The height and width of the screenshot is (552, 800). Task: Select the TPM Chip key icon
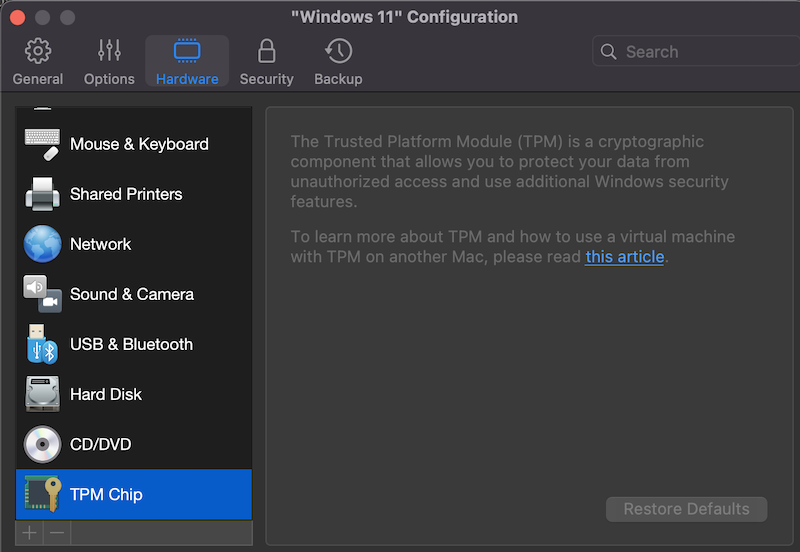coord(42,494)
